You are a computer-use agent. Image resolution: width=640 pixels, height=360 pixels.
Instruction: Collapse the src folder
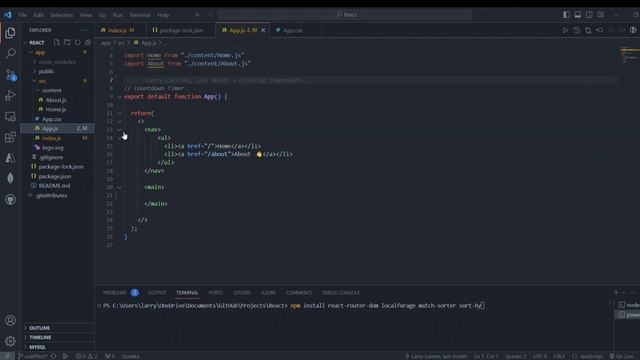pyautogui.click(x=35, y=81)
